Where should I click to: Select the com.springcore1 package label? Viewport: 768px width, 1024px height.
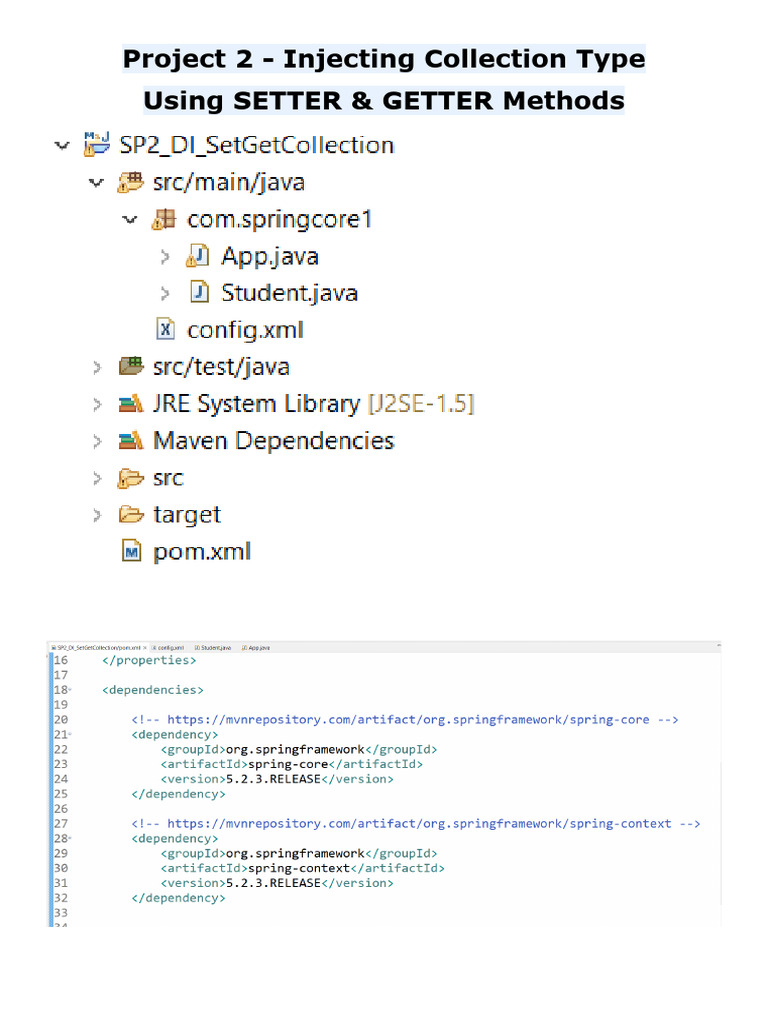click(x=280, y=219)
